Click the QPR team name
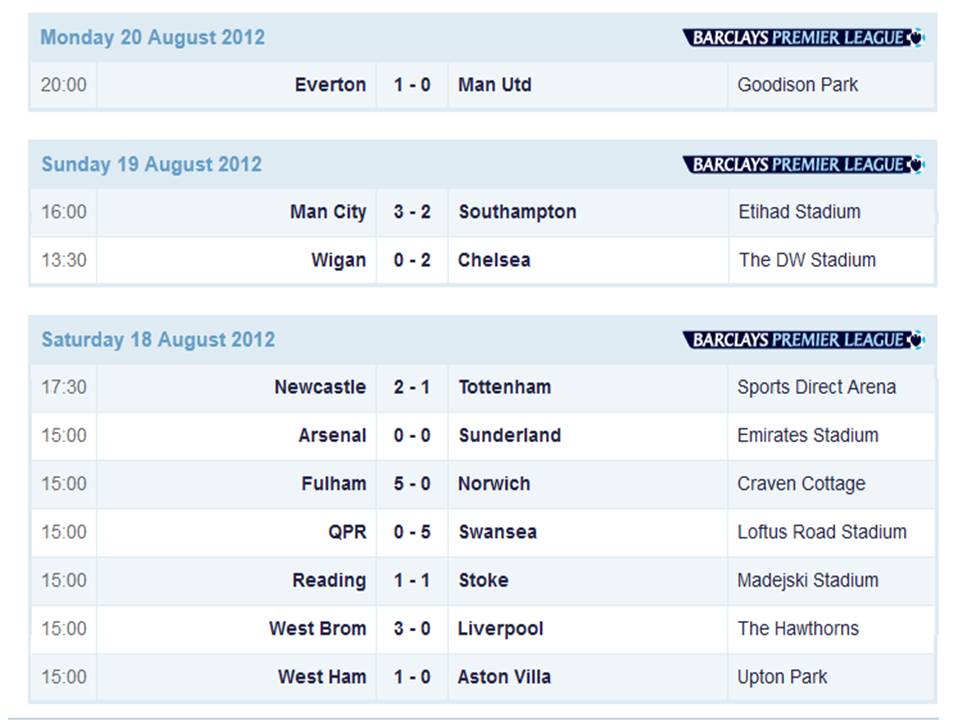 pyautogui.click(x=347, y=532)
